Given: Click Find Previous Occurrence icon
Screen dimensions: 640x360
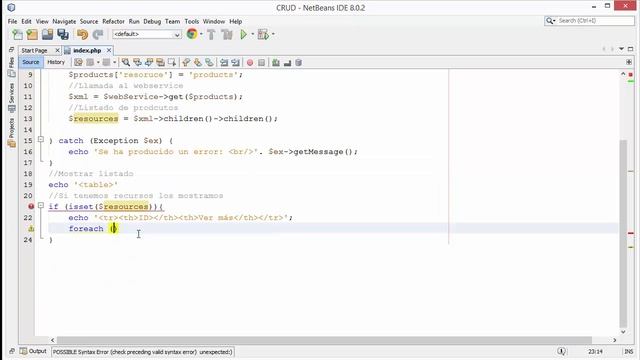Looking at the screenshot, I should [x=137, y=62].
